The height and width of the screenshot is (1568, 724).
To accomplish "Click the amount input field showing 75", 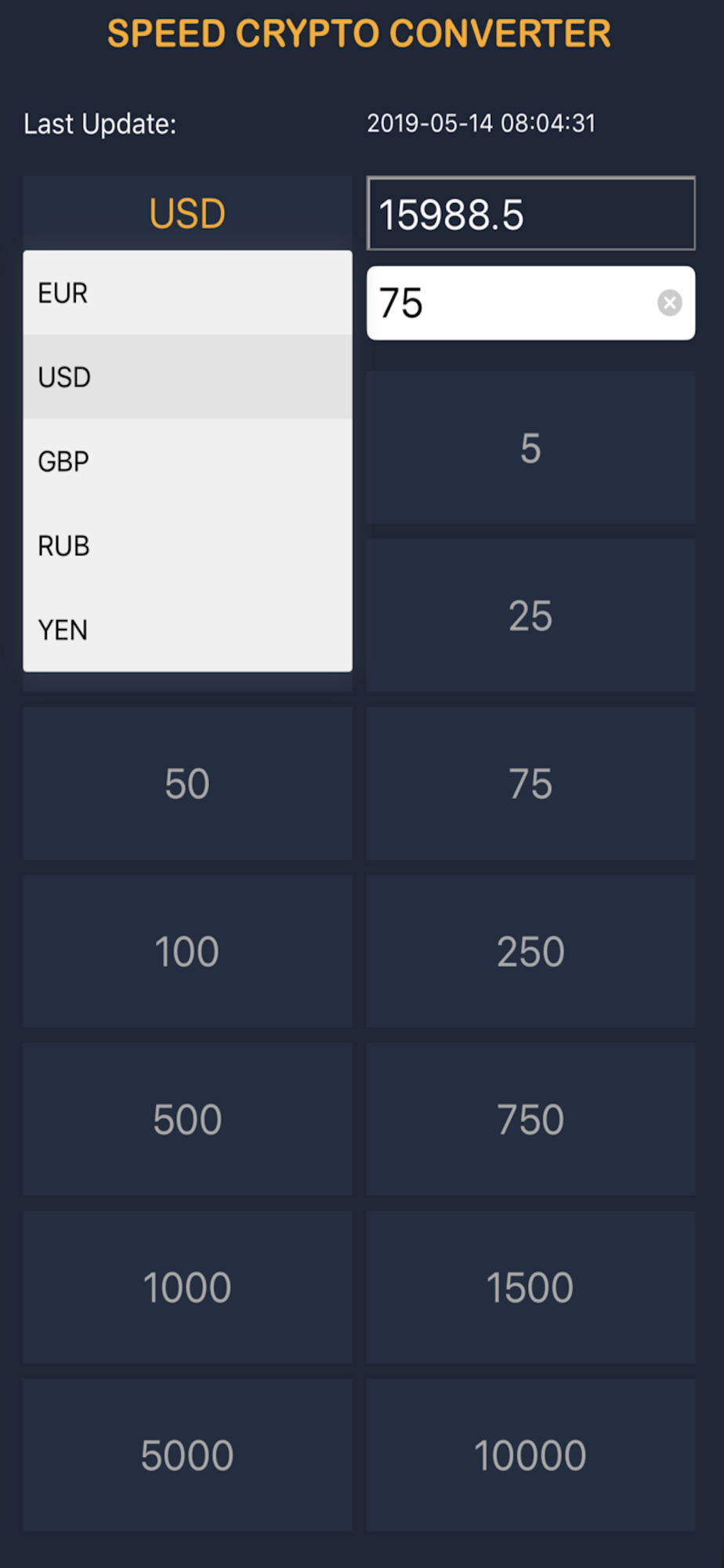I will pyautogui.click(x=509, y=303).
